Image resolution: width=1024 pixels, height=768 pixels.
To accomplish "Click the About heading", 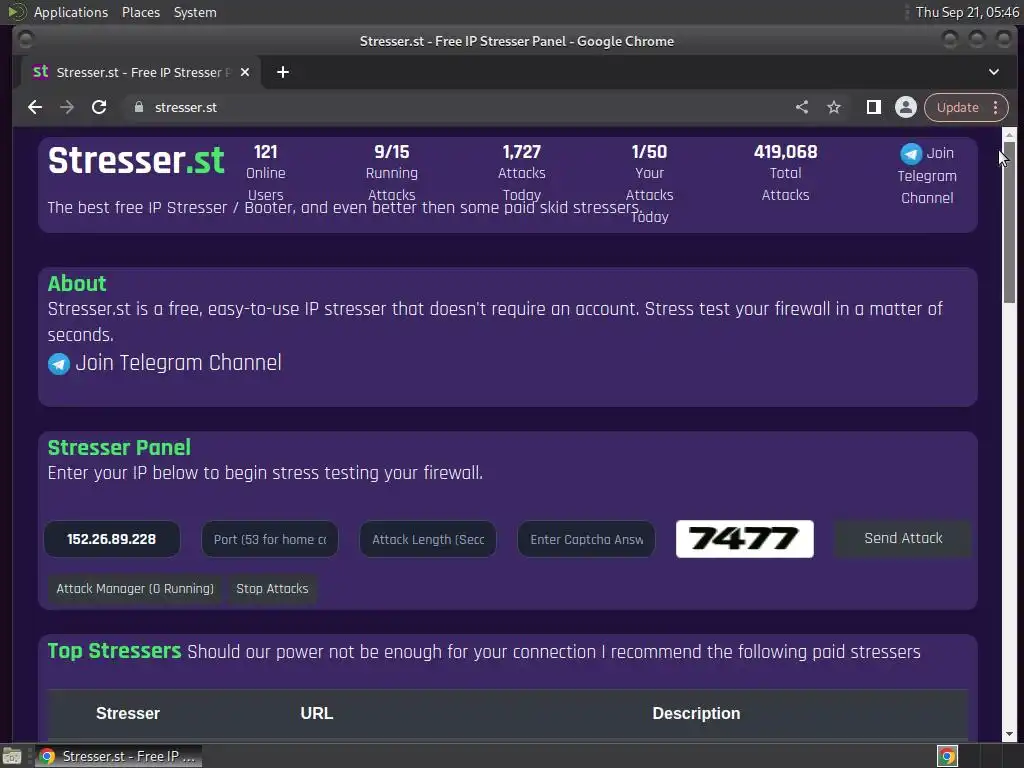I will [77, 283].
